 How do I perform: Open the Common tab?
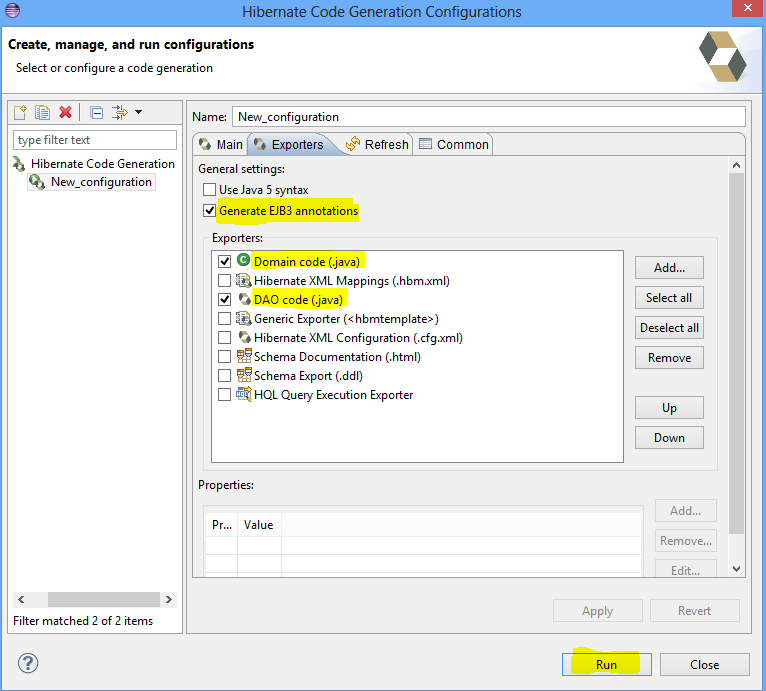click(453, 145)
